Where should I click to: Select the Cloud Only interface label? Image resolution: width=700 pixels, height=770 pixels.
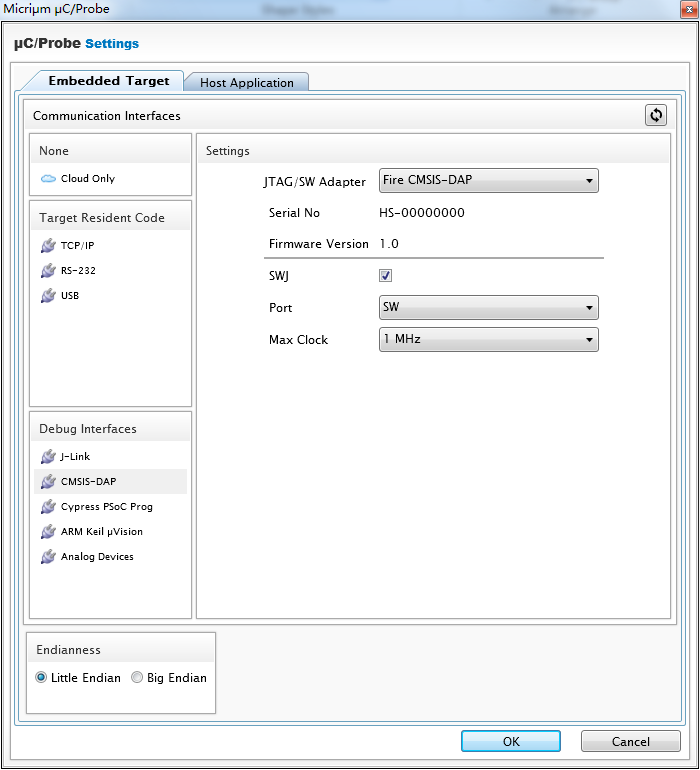[x=88, y=179]
